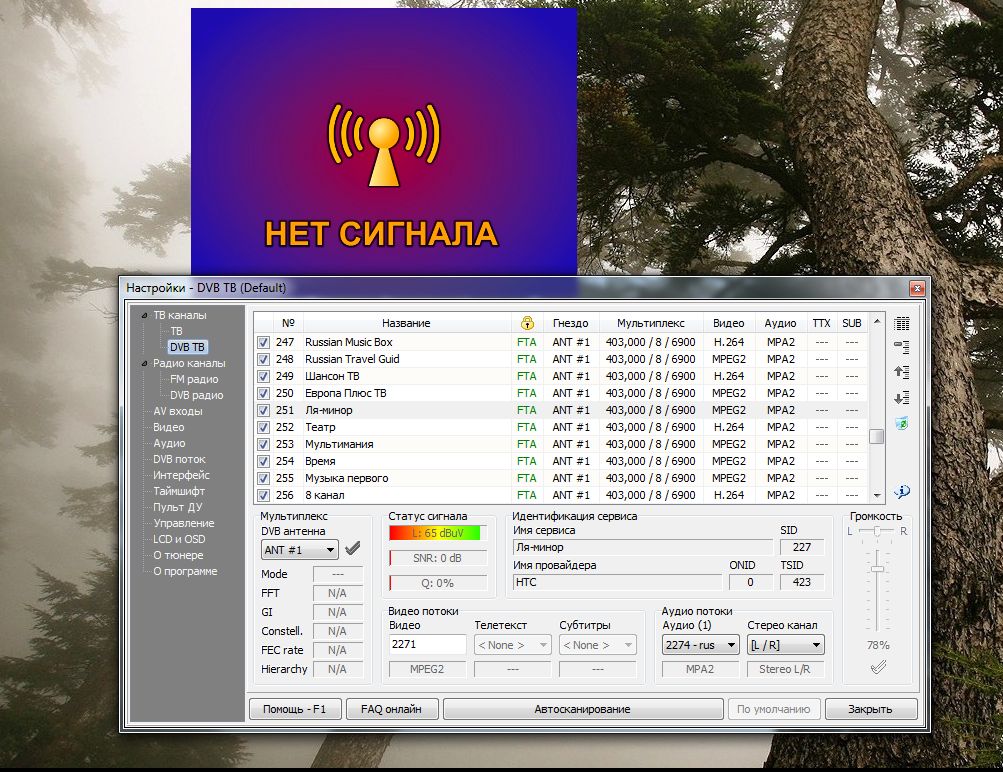Click the recycle bin restore icon
This screenshot has width=1003, height=772.
click(x=902, y=424)
